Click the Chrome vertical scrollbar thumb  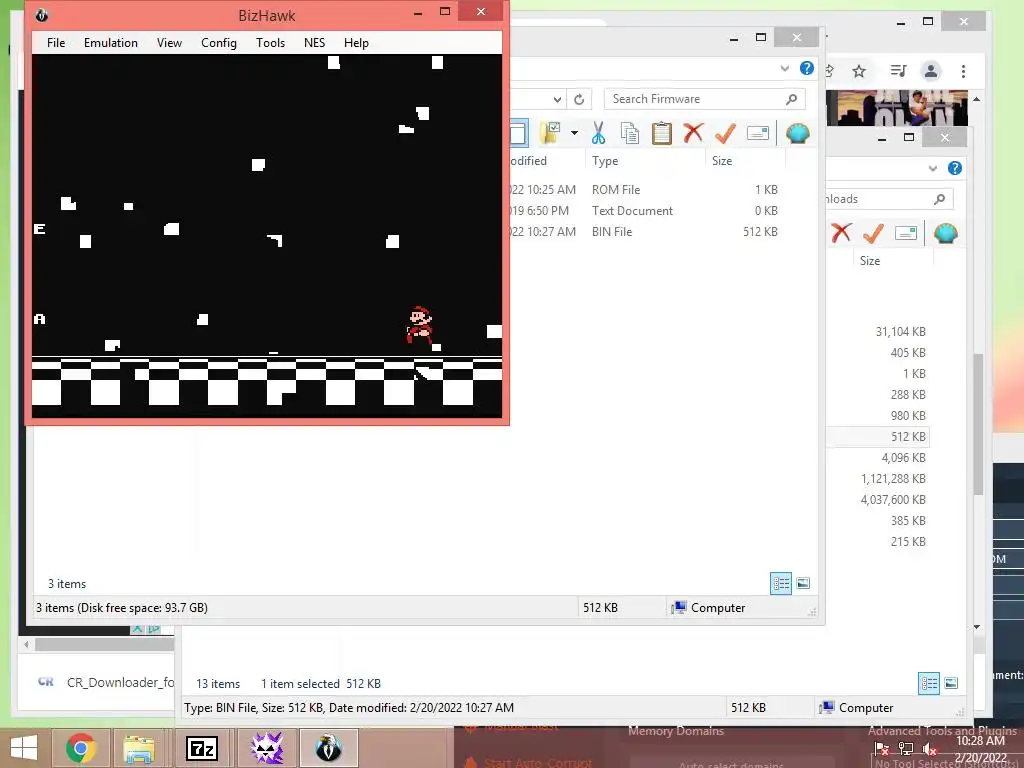tap(978, 424)
